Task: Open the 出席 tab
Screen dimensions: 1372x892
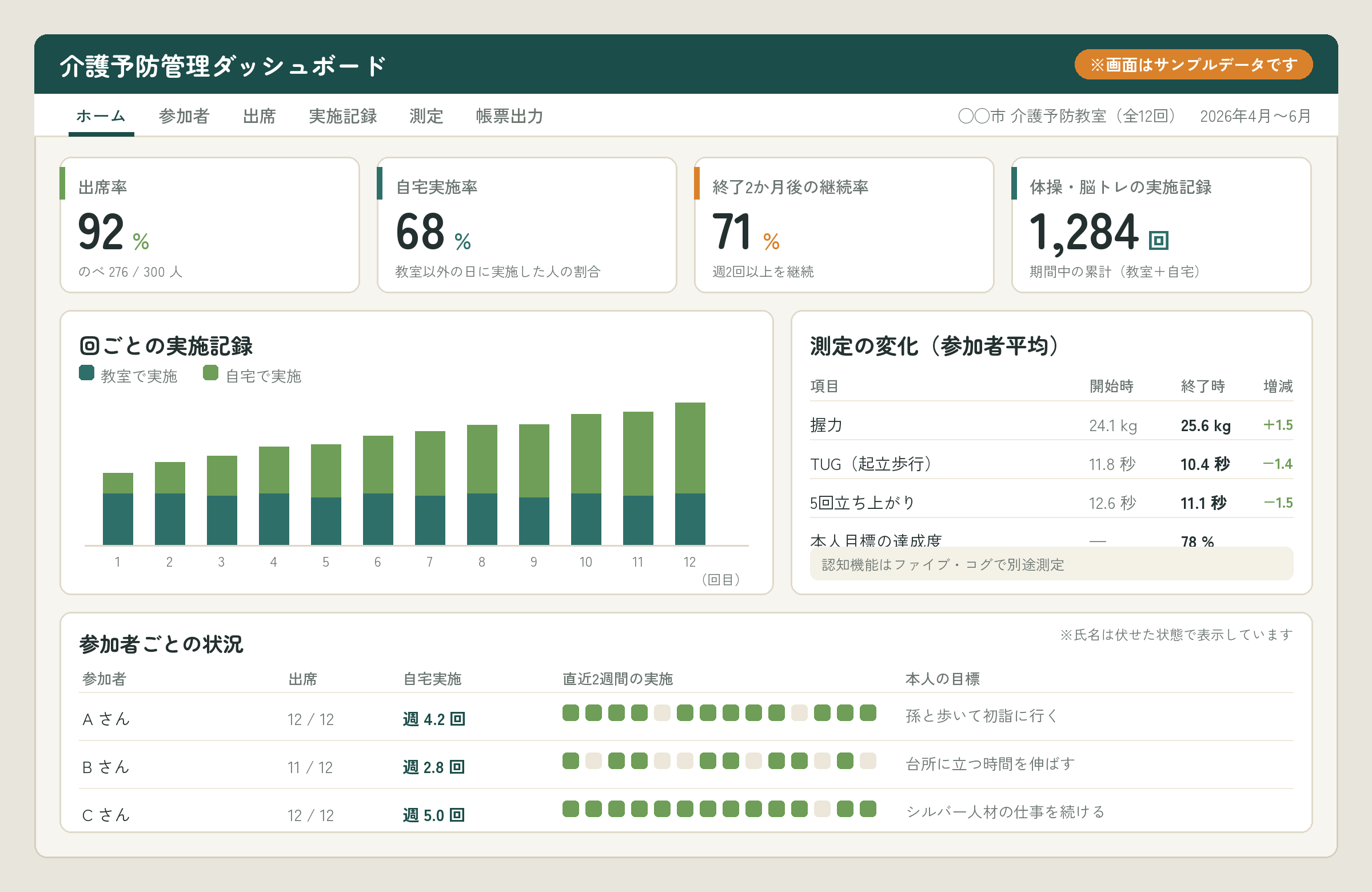Action: coord(260,116)
